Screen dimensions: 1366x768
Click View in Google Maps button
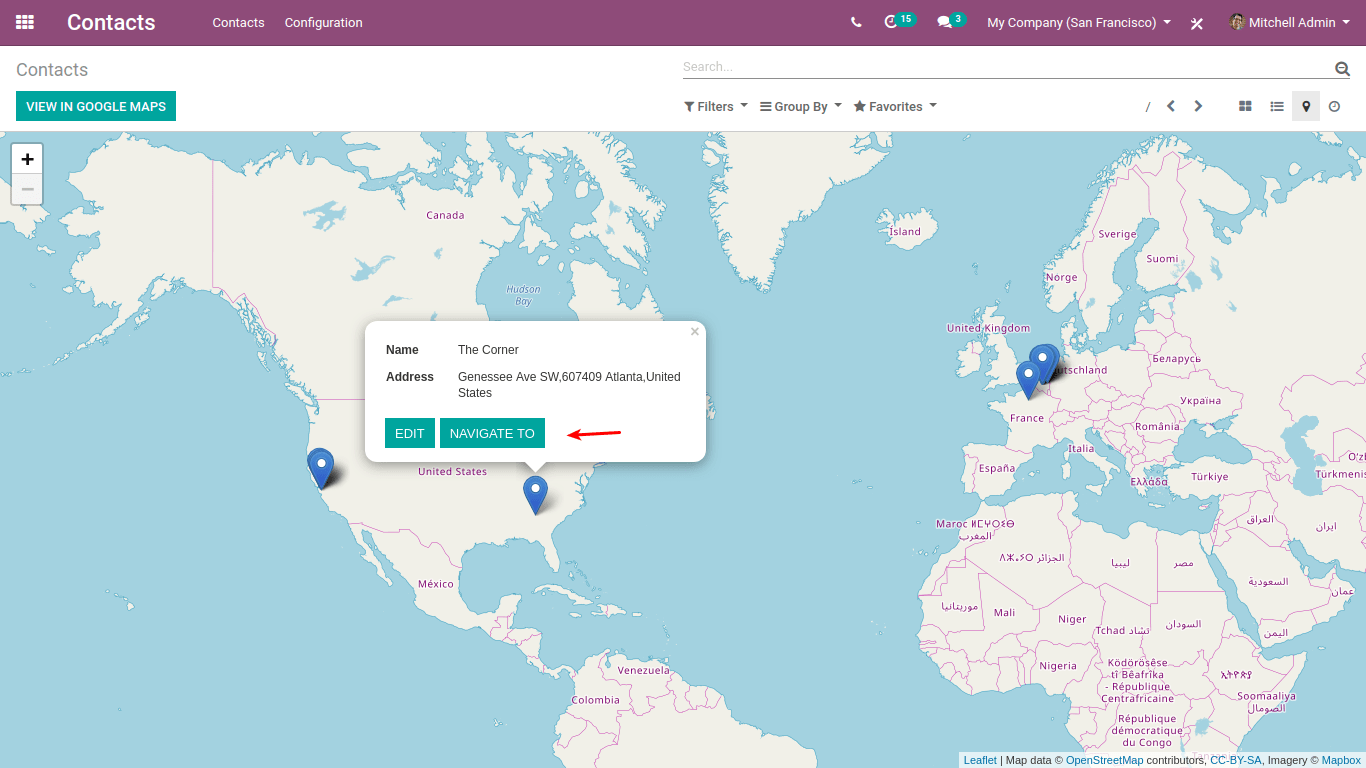click(x=96, y=106)
